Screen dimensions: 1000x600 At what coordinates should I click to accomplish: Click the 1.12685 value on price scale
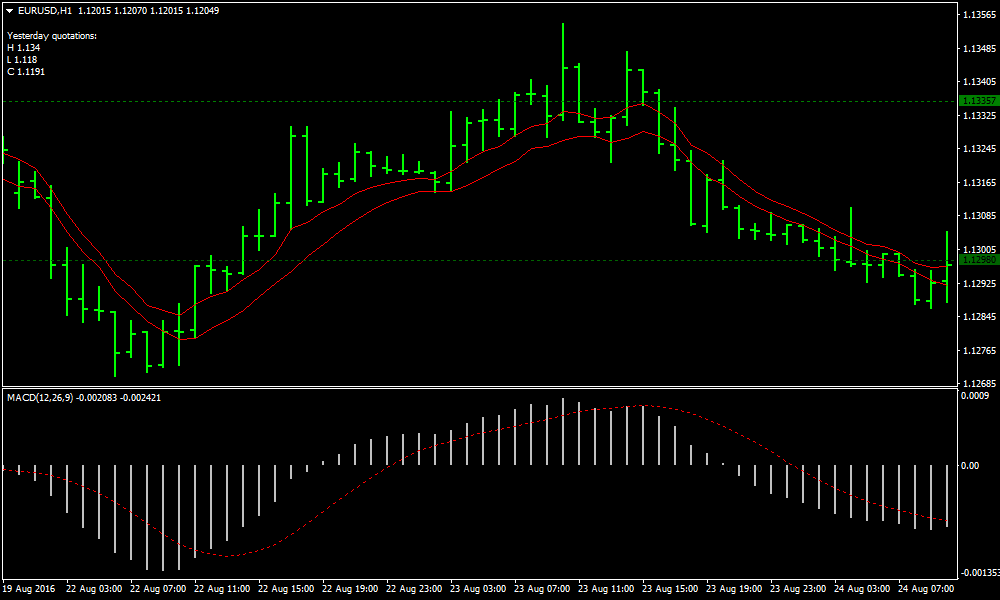coord(978,384)
